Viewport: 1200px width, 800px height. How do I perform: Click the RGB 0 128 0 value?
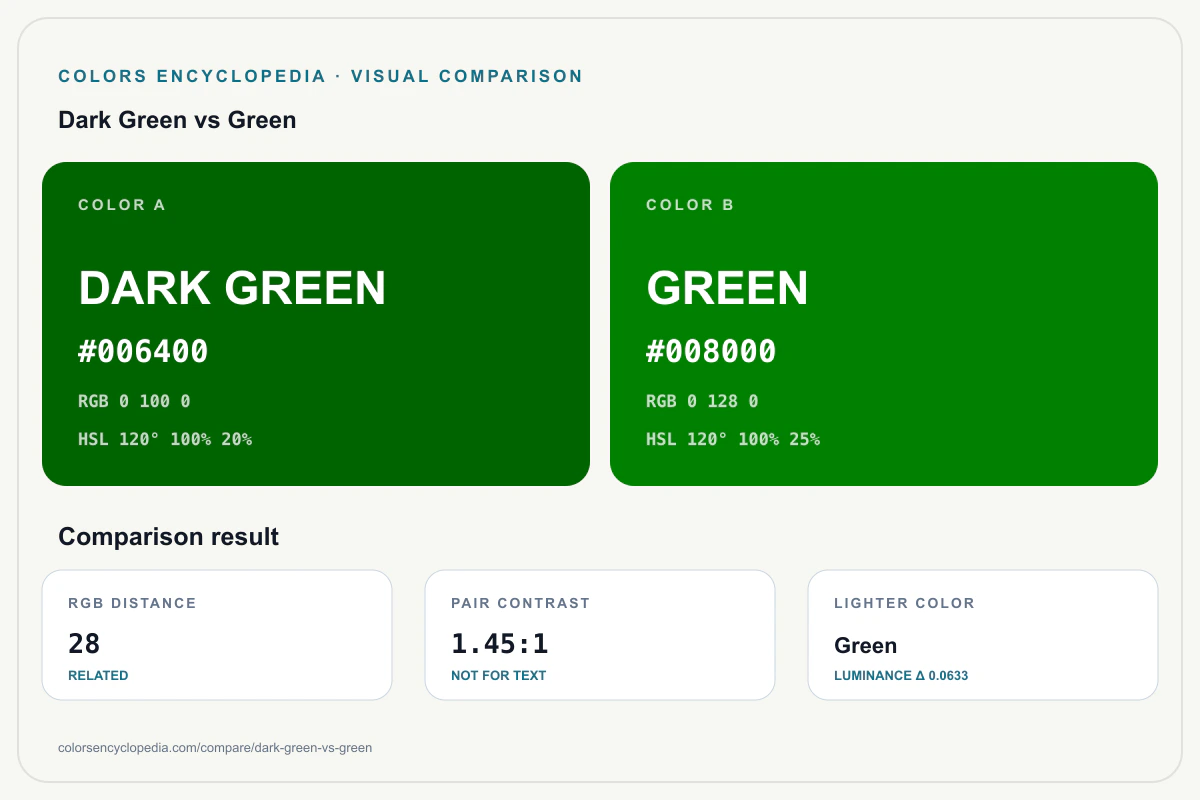(x=702, y=401)
